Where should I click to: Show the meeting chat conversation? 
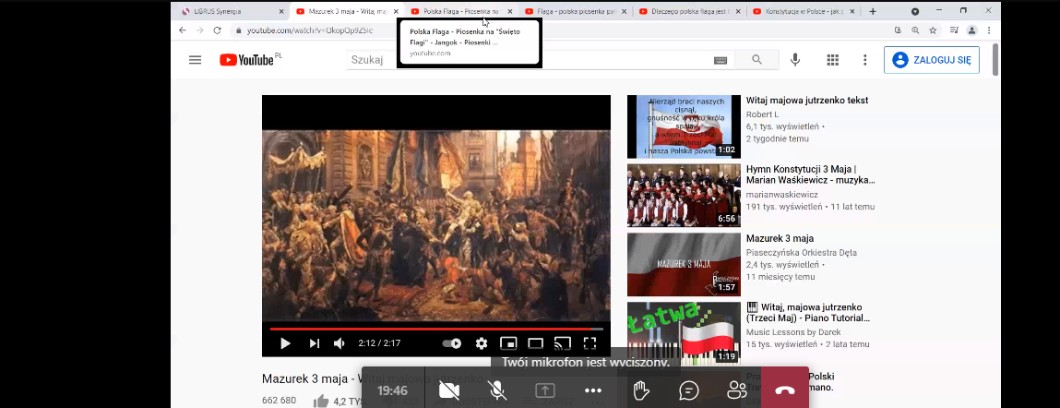coord(689,390)
